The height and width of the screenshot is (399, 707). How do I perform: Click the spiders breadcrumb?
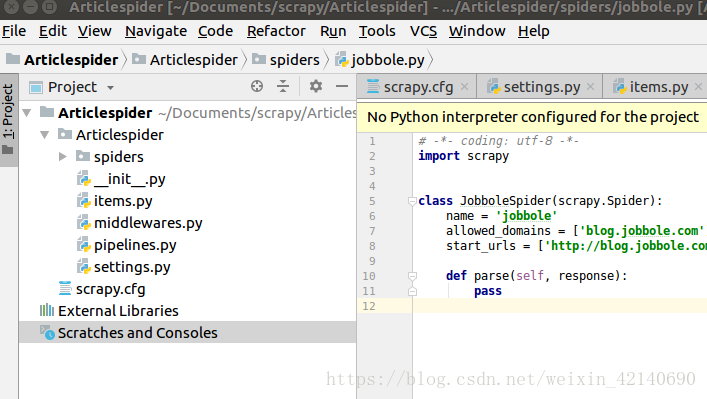286,60
